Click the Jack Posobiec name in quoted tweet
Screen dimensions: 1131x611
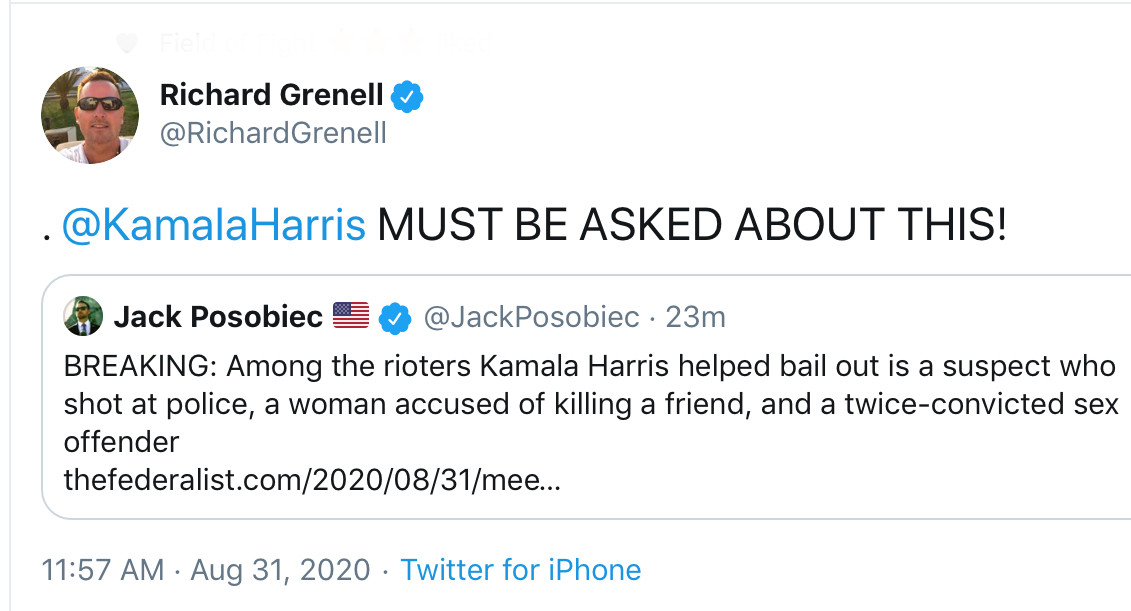click(x=218, y=317)
